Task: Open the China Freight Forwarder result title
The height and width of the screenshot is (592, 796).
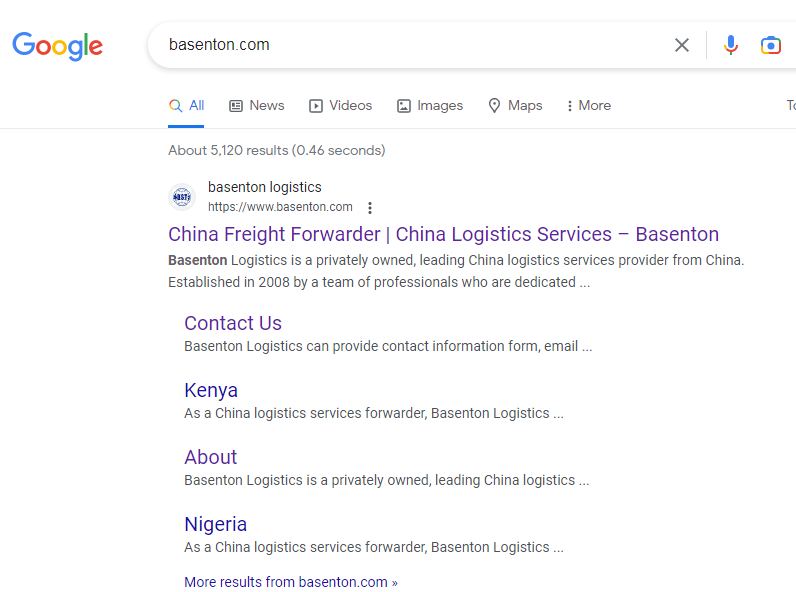Action: pyautogui.click(x=444, y=235)
